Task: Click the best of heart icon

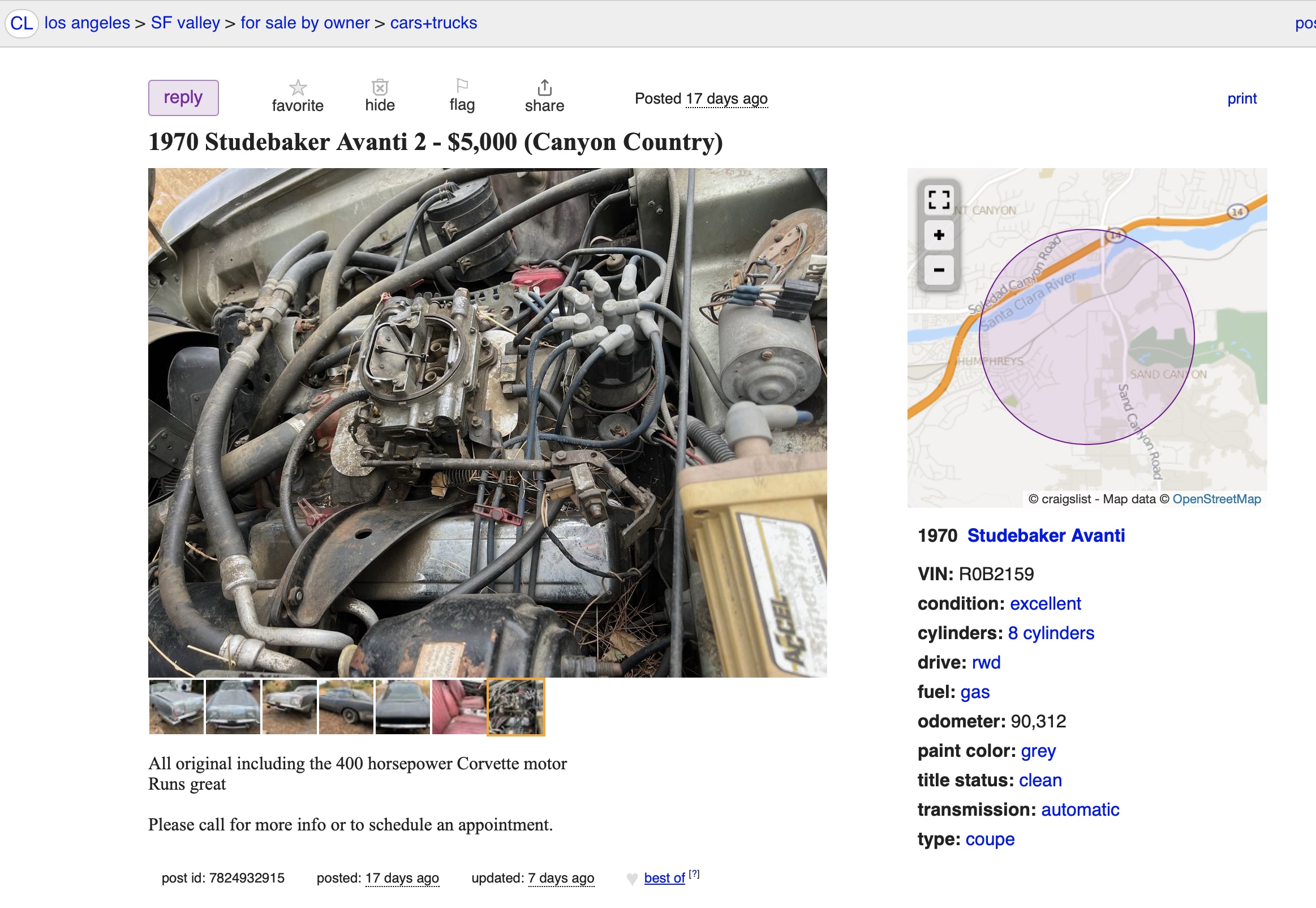Action: 631,879
